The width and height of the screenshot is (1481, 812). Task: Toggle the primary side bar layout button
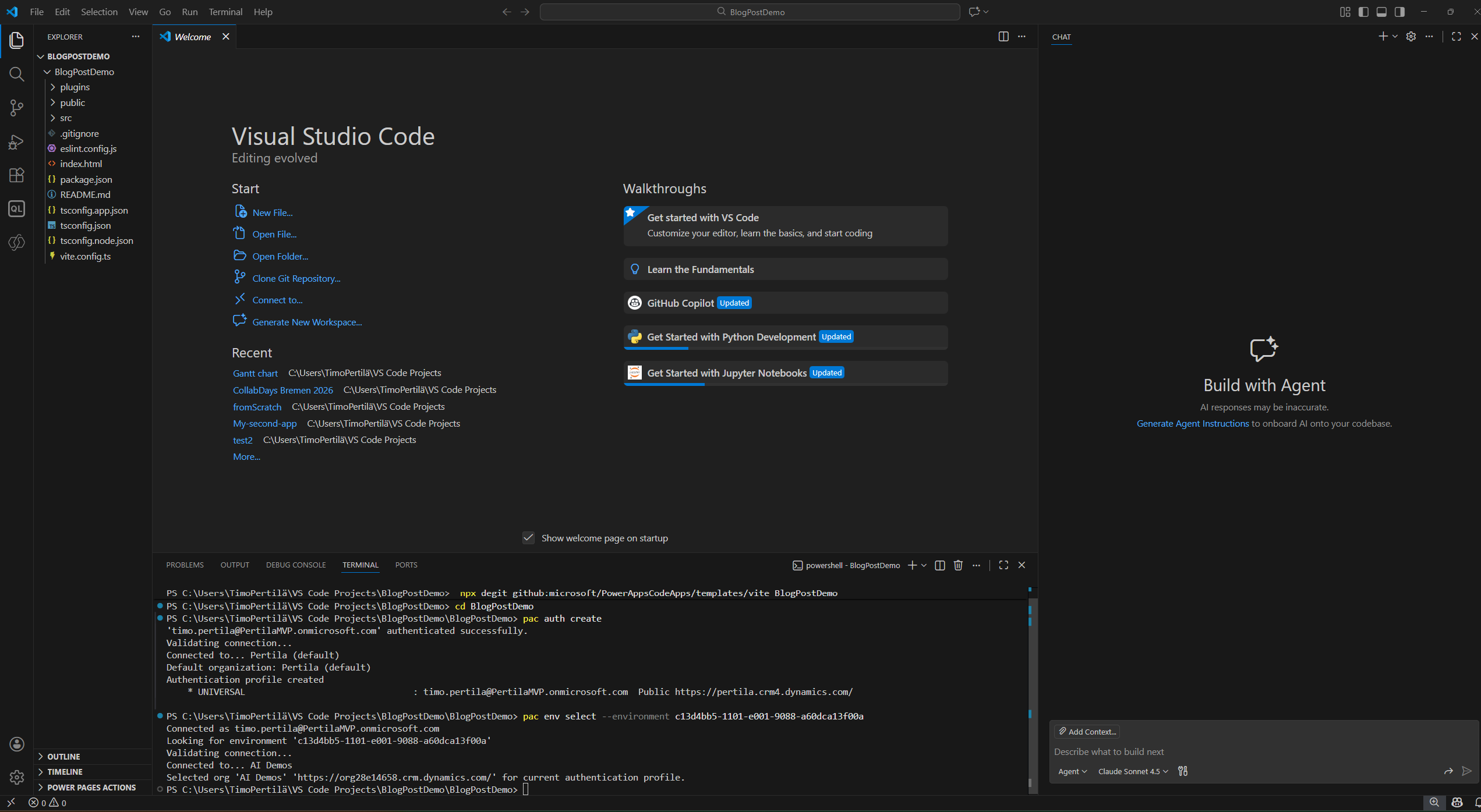(x=1363, y=12)
